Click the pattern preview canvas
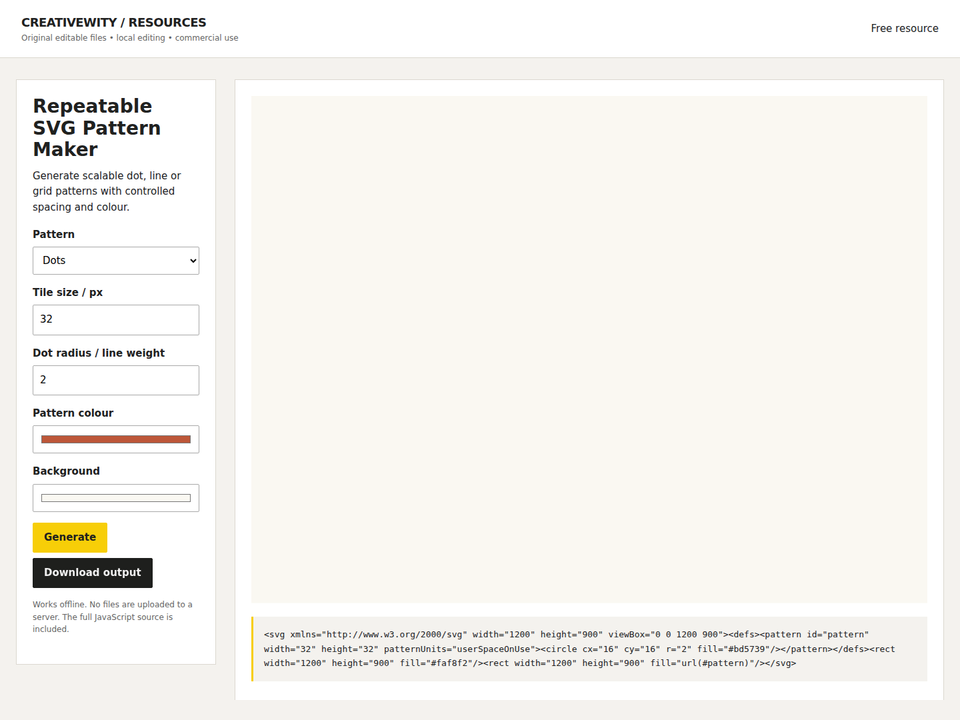This screenshot has height=720, width=960. pos(589,350)
